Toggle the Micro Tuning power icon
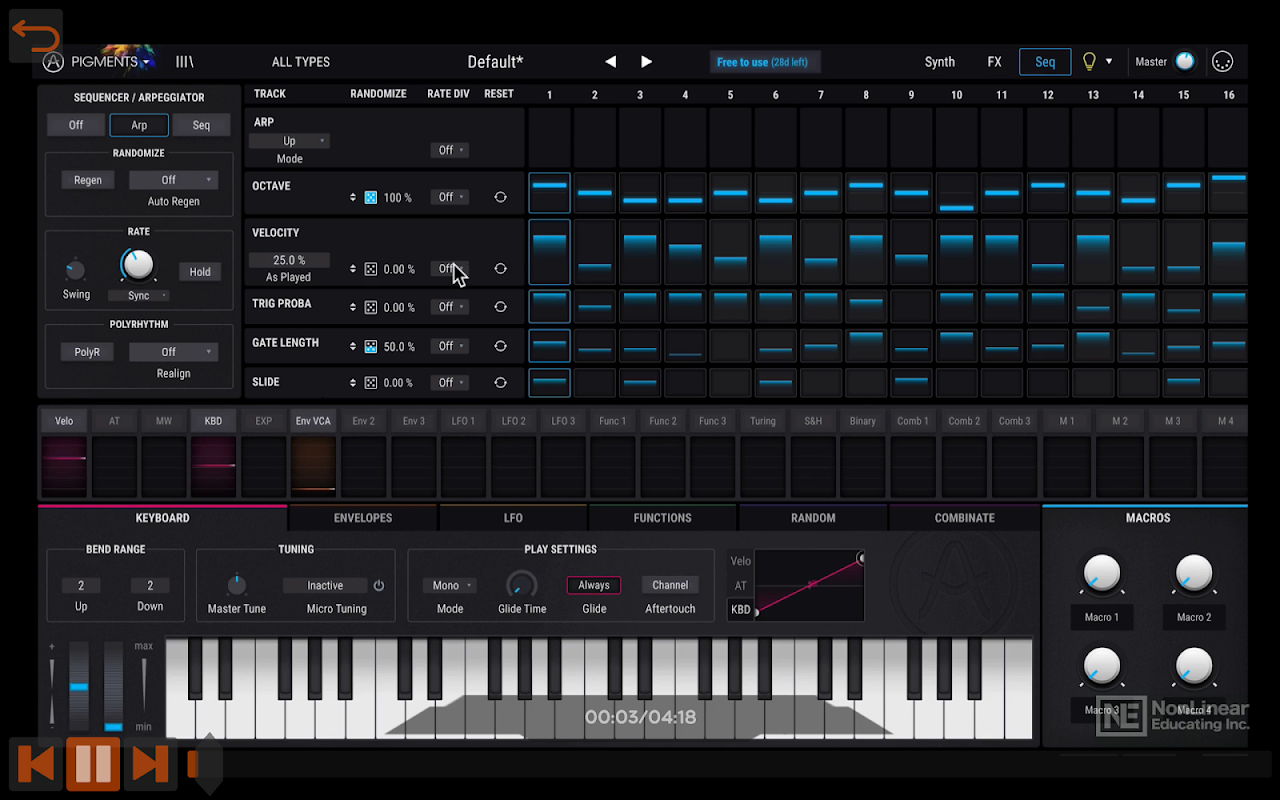Screen dimensions: 1280x800 (x=378, y=586)
